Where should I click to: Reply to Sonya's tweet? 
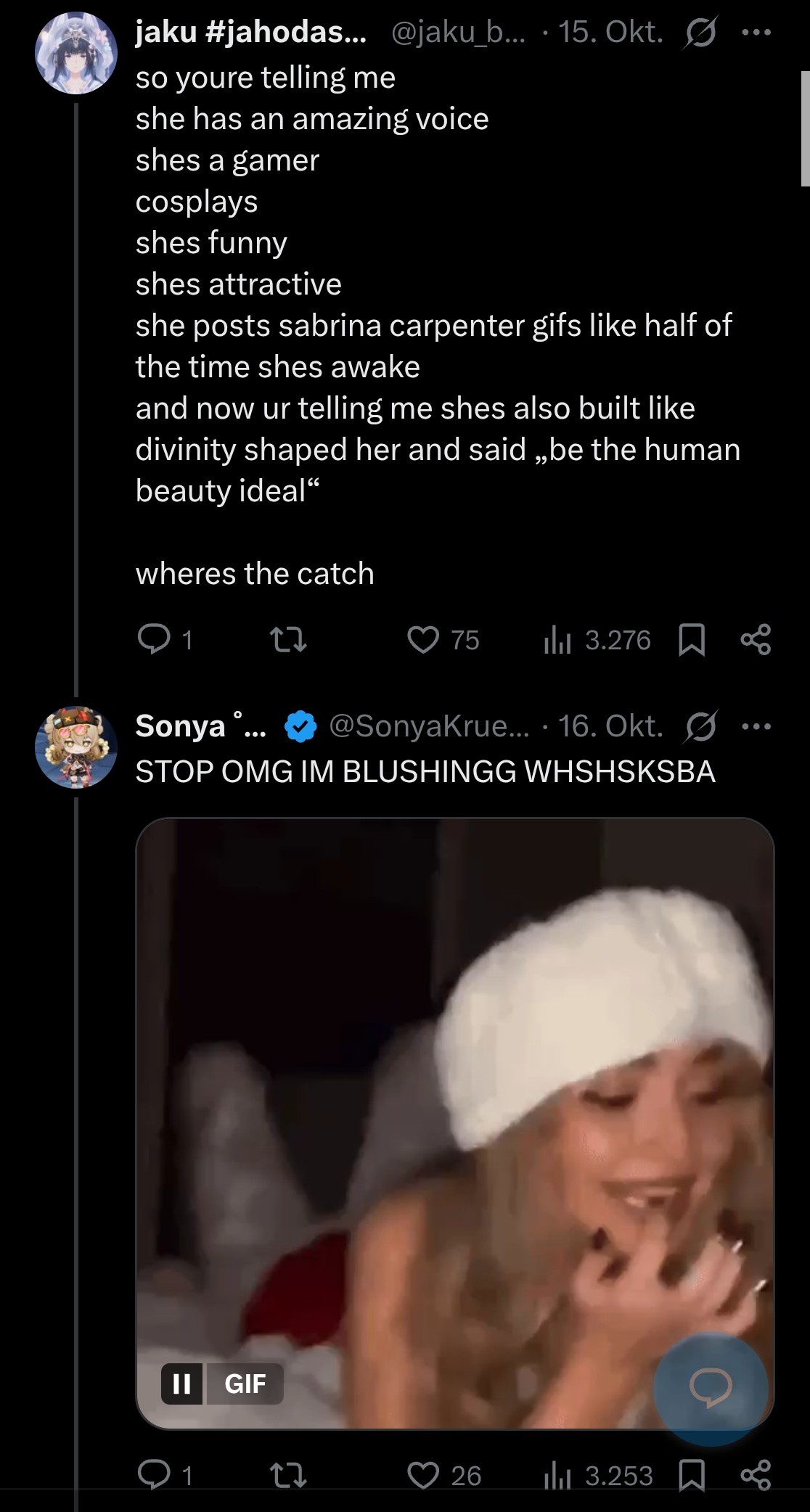pyautogui.click(x=154, y=1475)
